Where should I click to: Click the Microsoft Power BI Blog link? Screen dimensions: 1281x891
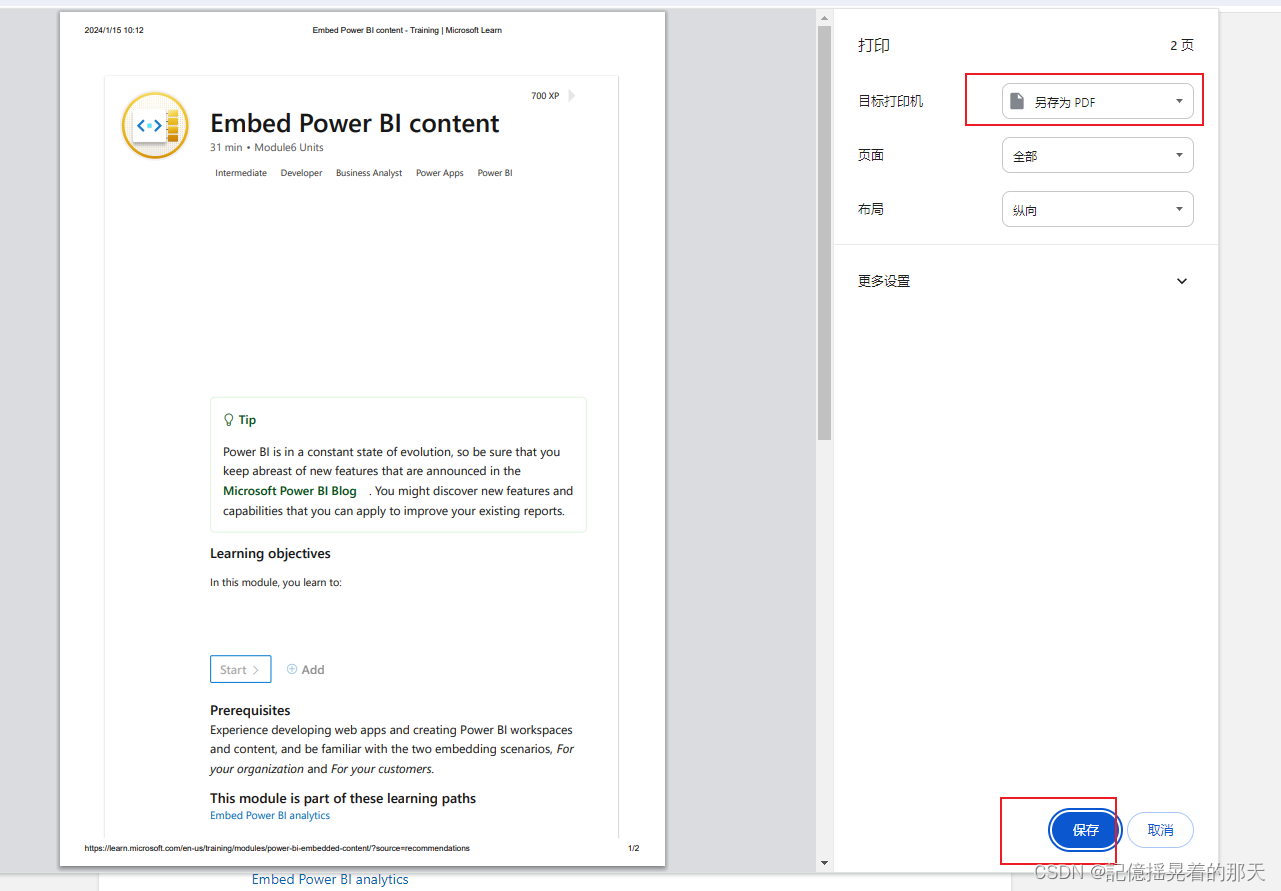pos(290,491)
